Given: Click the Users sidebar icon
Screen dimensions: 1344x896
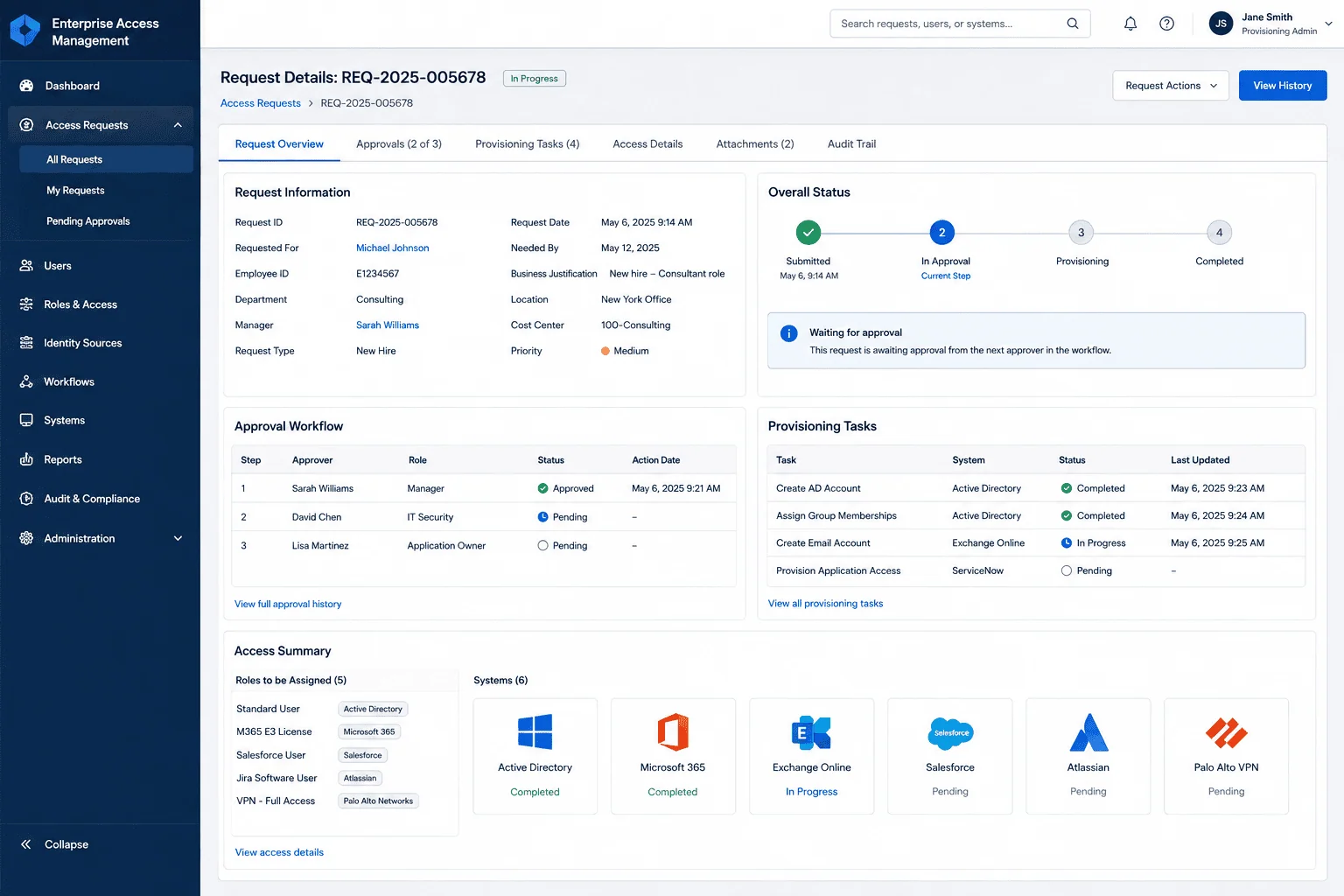Looking at the screenshot, I should 26,265.
